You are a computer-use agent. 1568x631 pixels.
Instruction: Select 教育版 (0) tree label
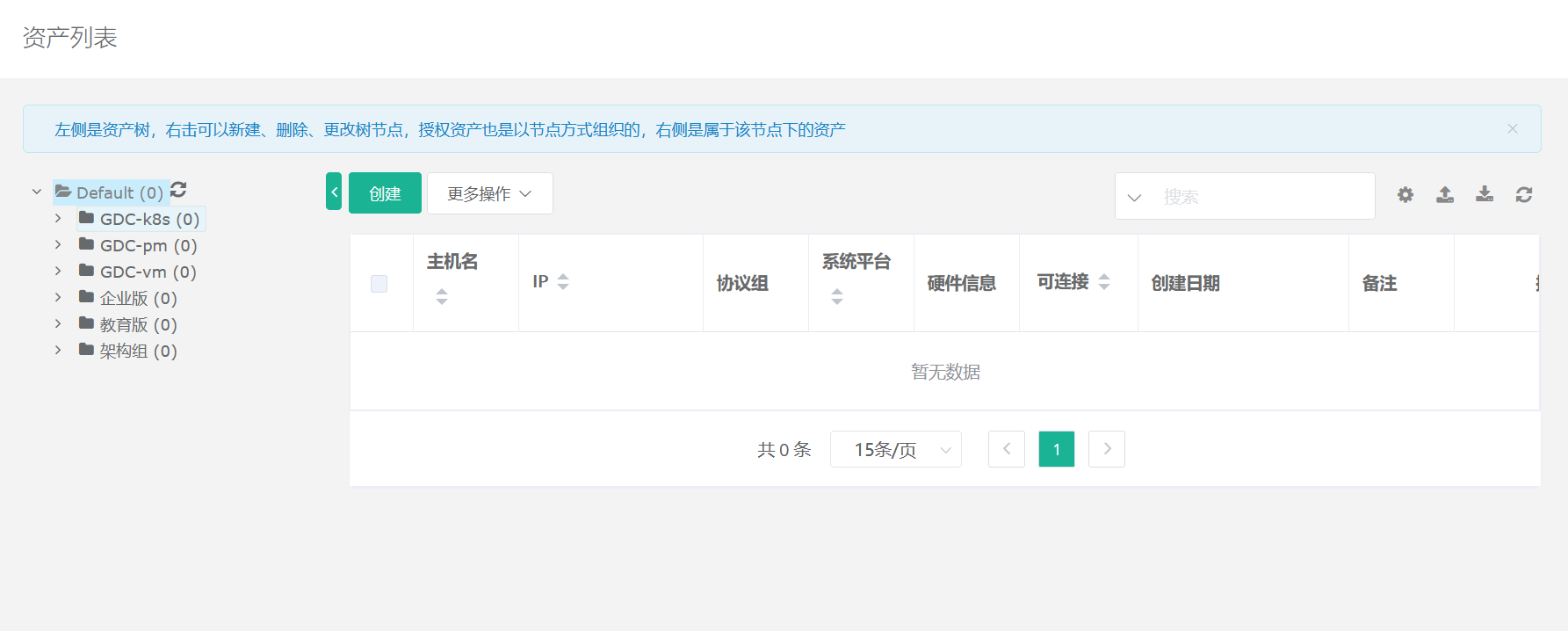(139, 324)
